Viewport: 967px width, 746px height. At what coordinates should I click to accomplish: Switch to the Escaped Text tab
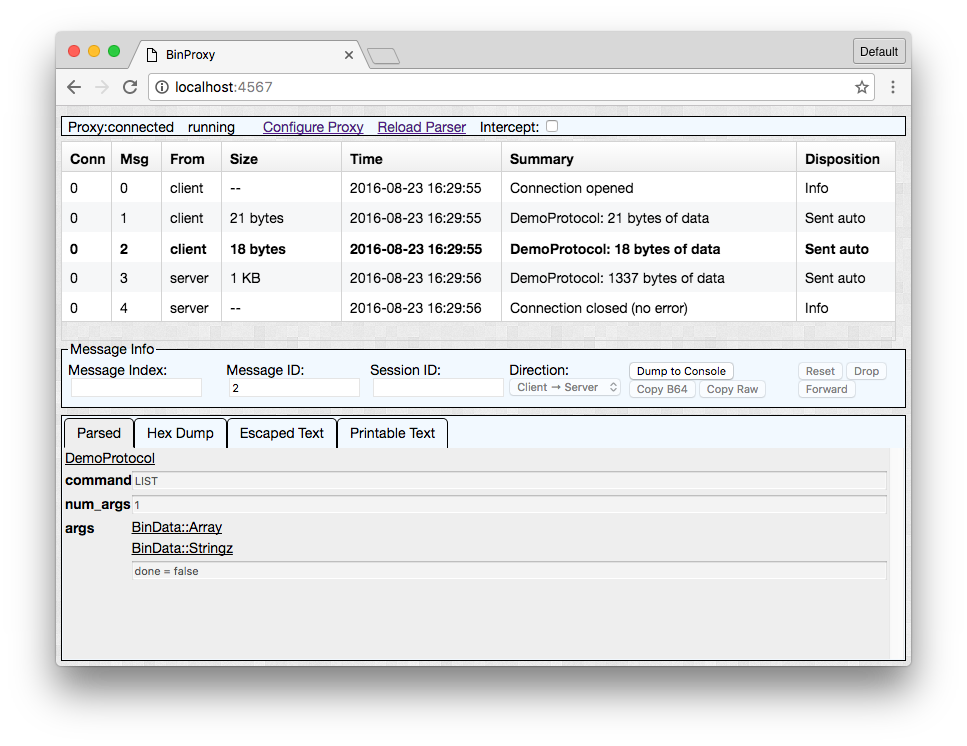[x=282, y=433]
